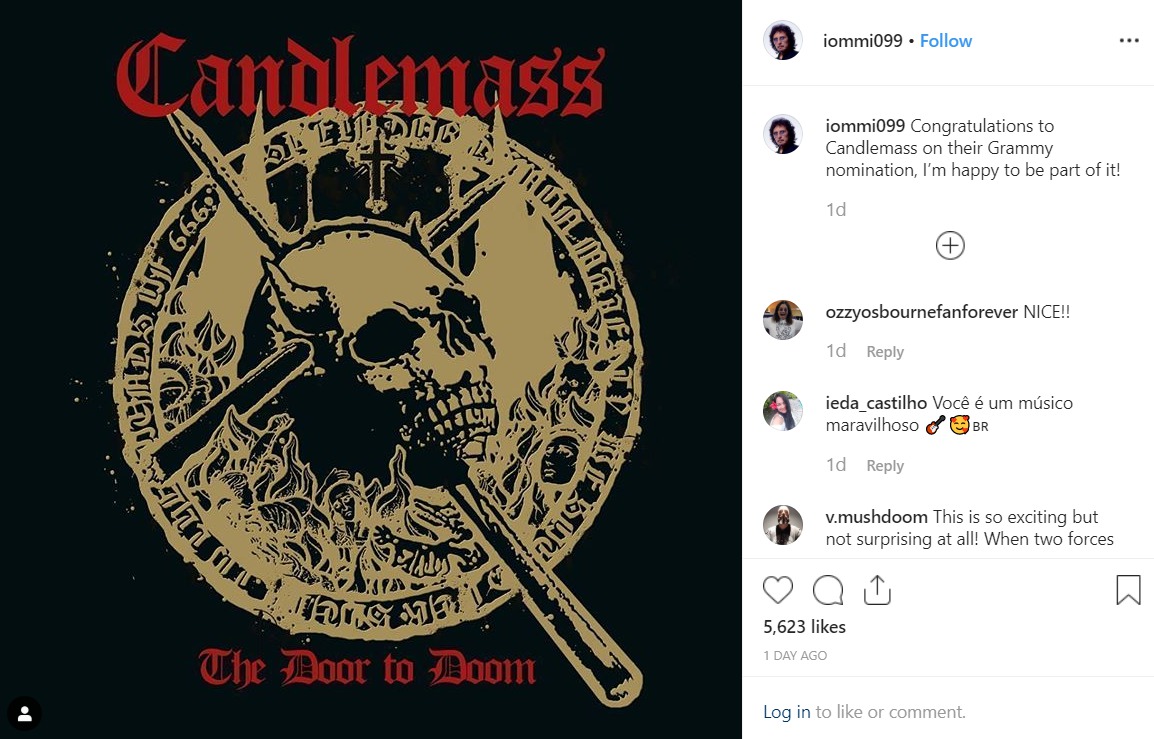
Task: Load more comments with the plus circle
Action: coord(950,245)
